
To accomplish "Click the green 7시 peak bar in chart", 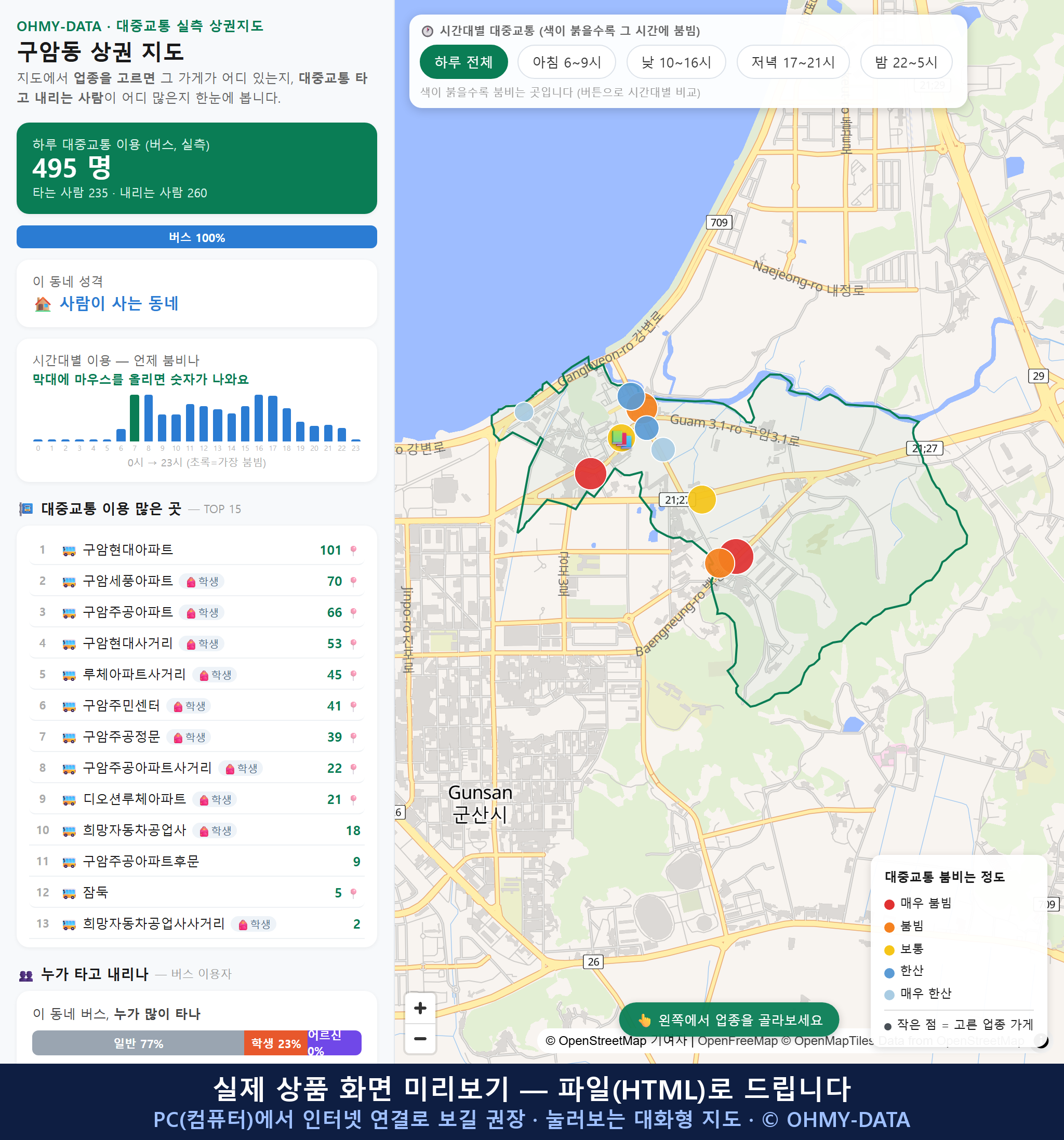I will click(x=135, y=418).
